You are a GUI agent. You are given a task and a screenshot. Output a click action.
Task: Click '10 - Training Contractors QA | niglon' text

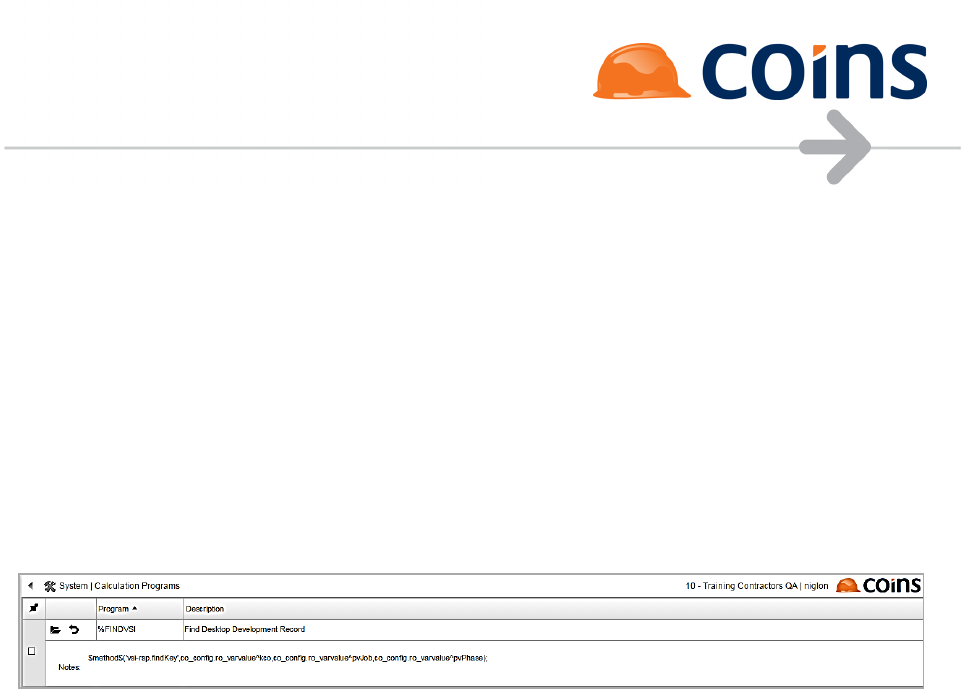pyautogui.click(x=756, y=586)
